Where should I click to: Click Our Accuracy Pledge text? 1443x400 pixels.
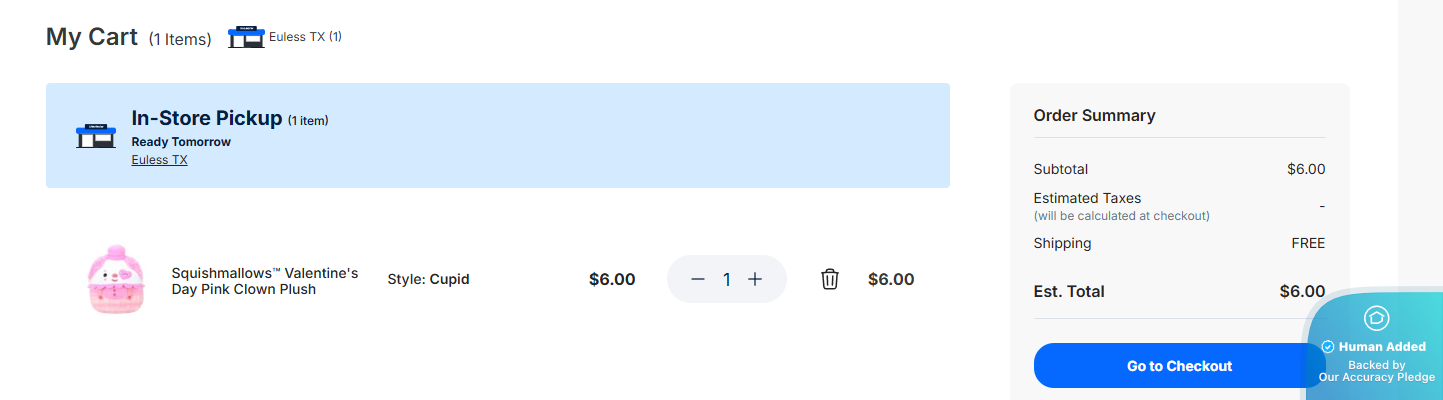pos(1376,377)
